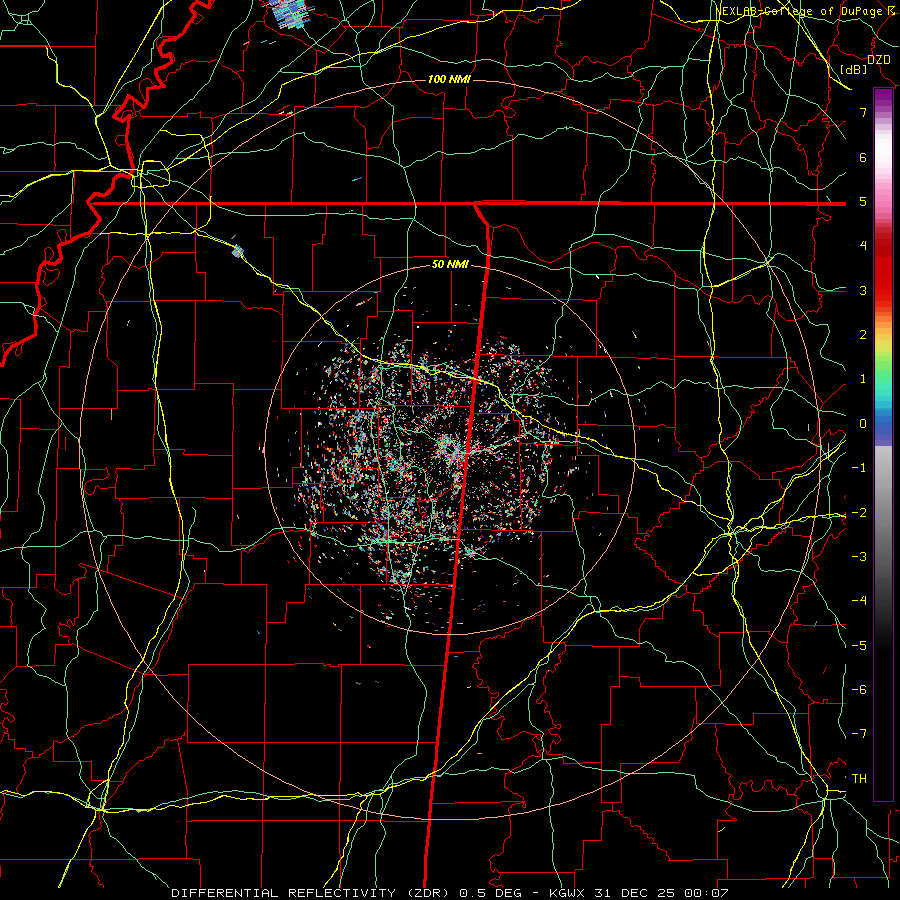This screenshot has width=900, height=900.
Task: Click the '-1' value on color scale
Action: click(859, 468)
